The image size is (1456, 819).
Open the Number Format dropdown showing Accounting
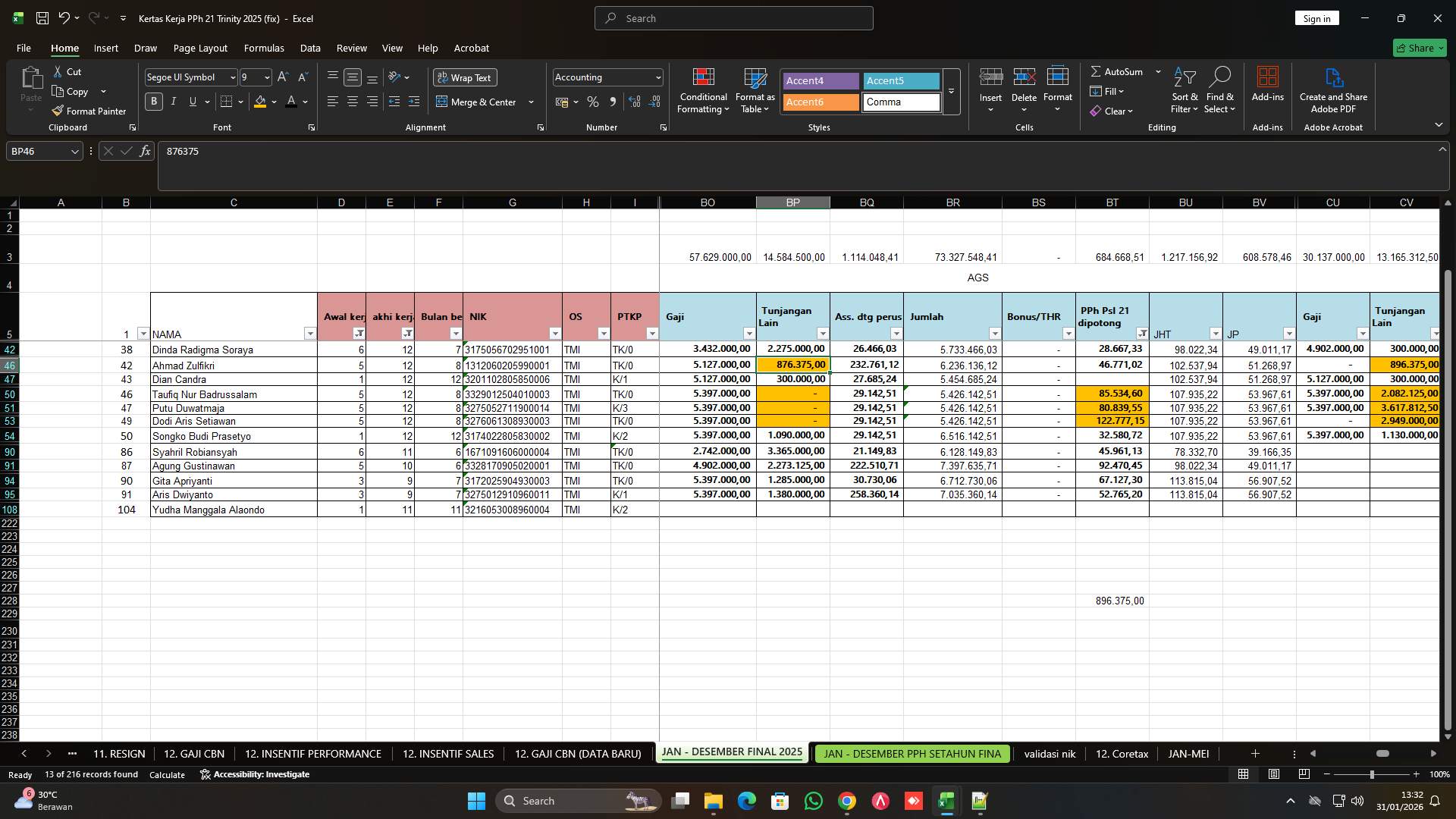click(x=655, y=77)
